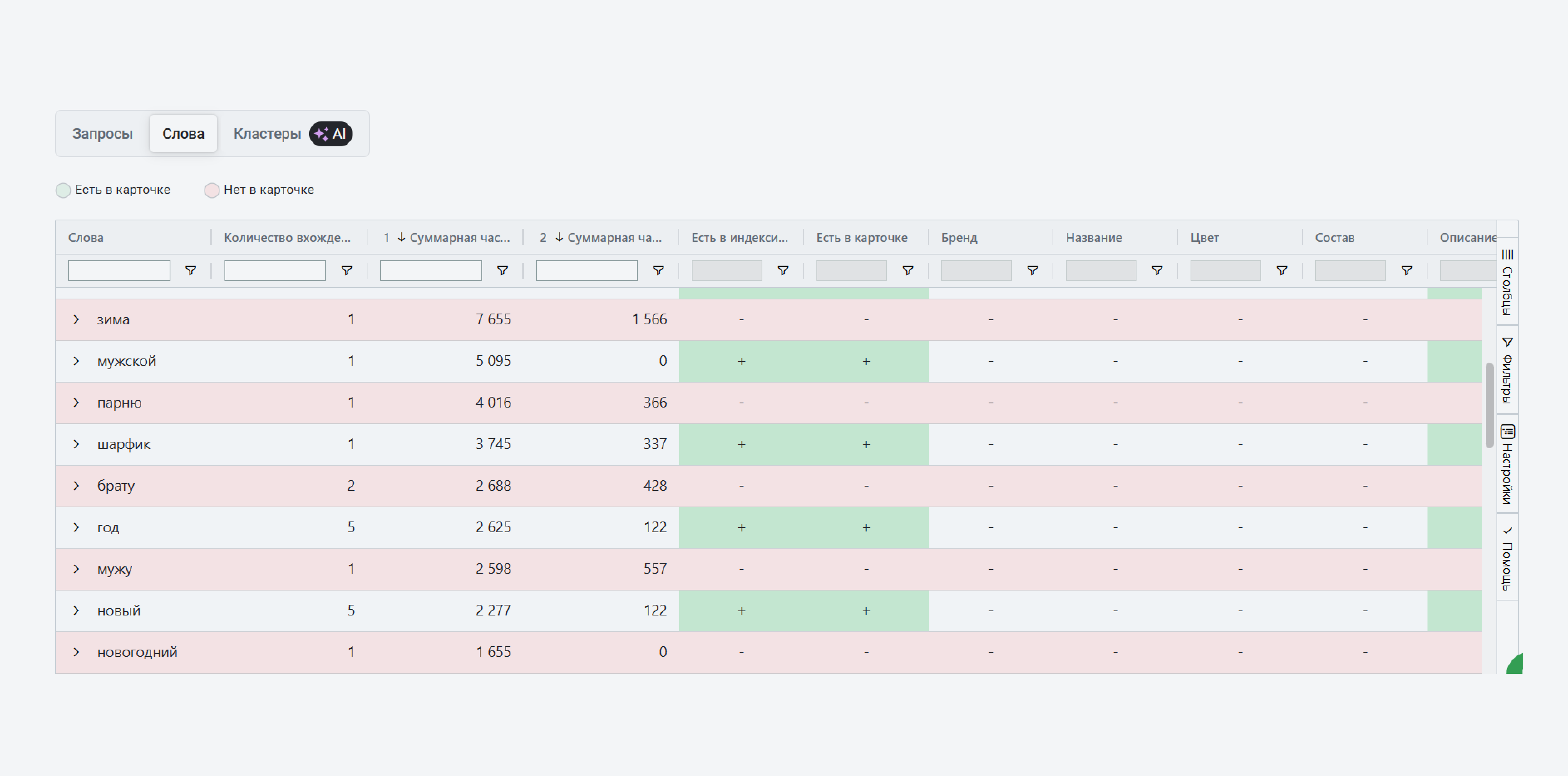This screenshot has height=776, width=1568.
Task: Expand the шарфик row
Action: click(x=76, y=444)
